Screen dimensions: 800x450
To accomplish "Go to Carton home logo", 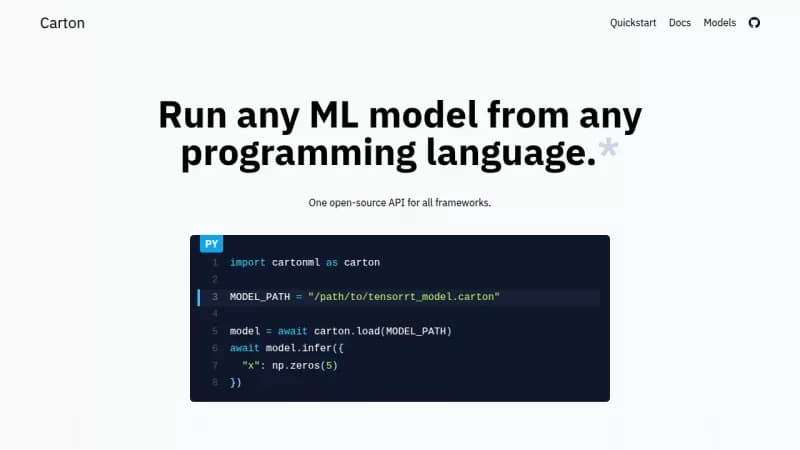I will pos(62,23).
